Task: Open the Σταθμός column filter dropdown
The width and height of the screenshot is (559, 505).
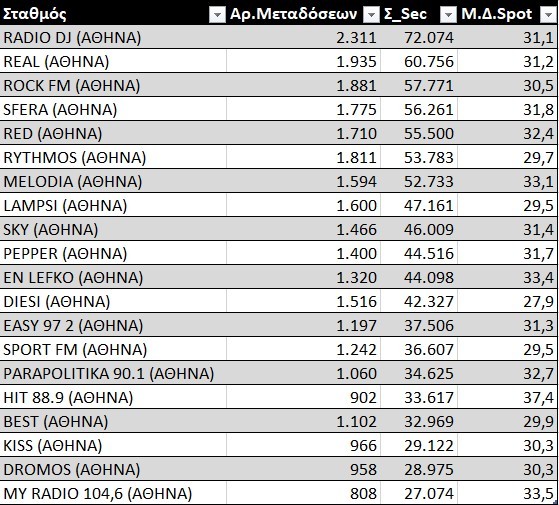Action: 217,15
